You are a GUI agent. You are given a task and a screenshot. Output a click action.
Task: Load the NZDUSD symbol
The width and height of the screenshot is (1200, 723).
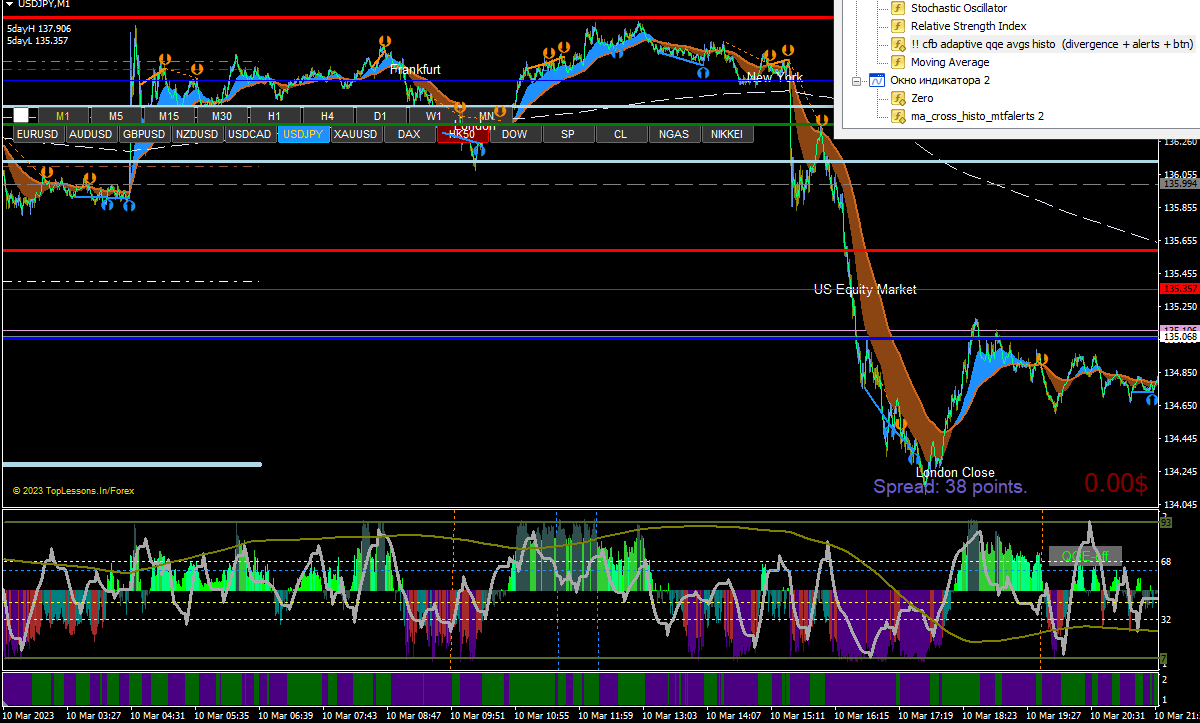click(197, 134)
